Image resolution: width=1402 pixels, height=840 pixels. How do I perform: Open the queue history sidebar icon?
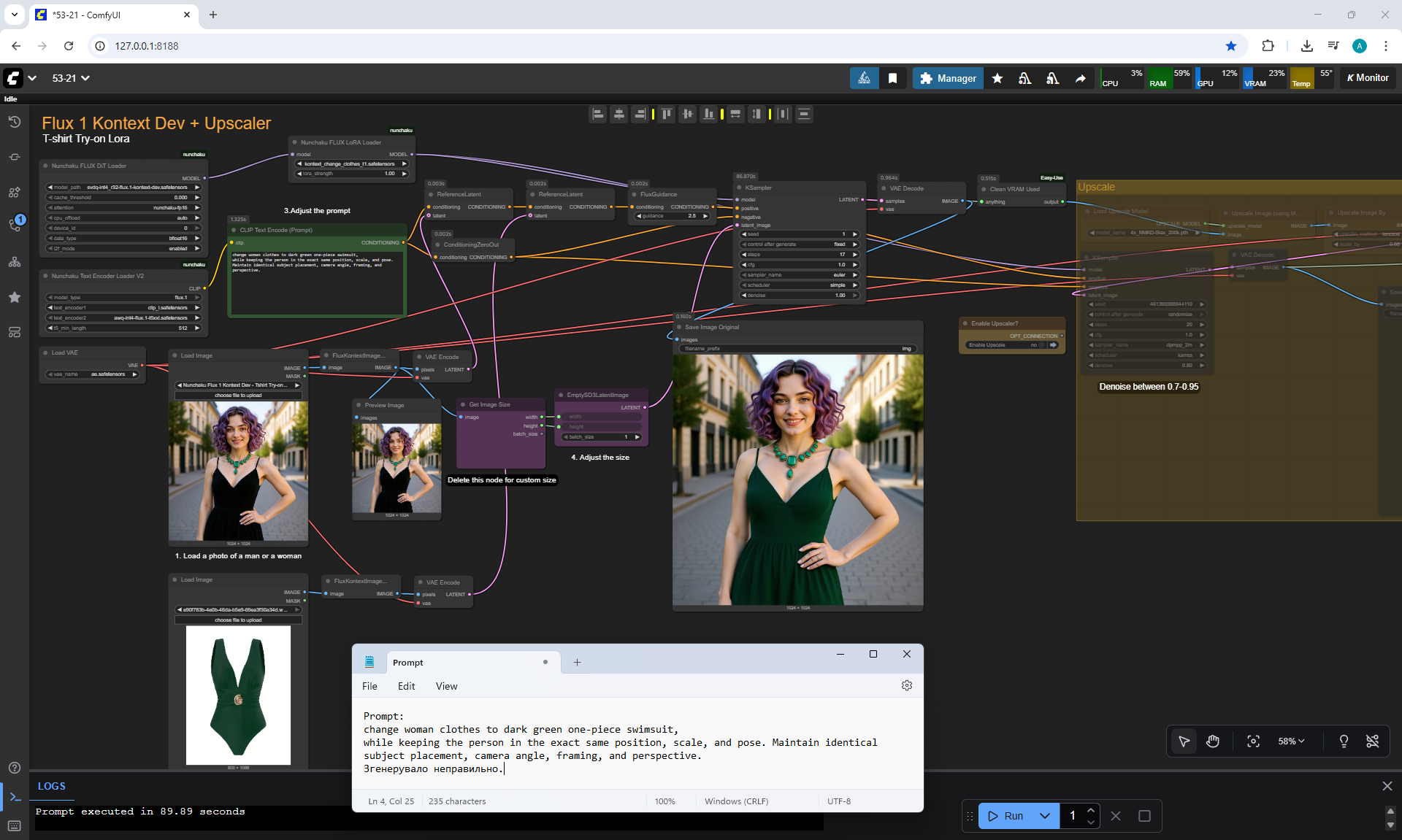tap(15, 122)
